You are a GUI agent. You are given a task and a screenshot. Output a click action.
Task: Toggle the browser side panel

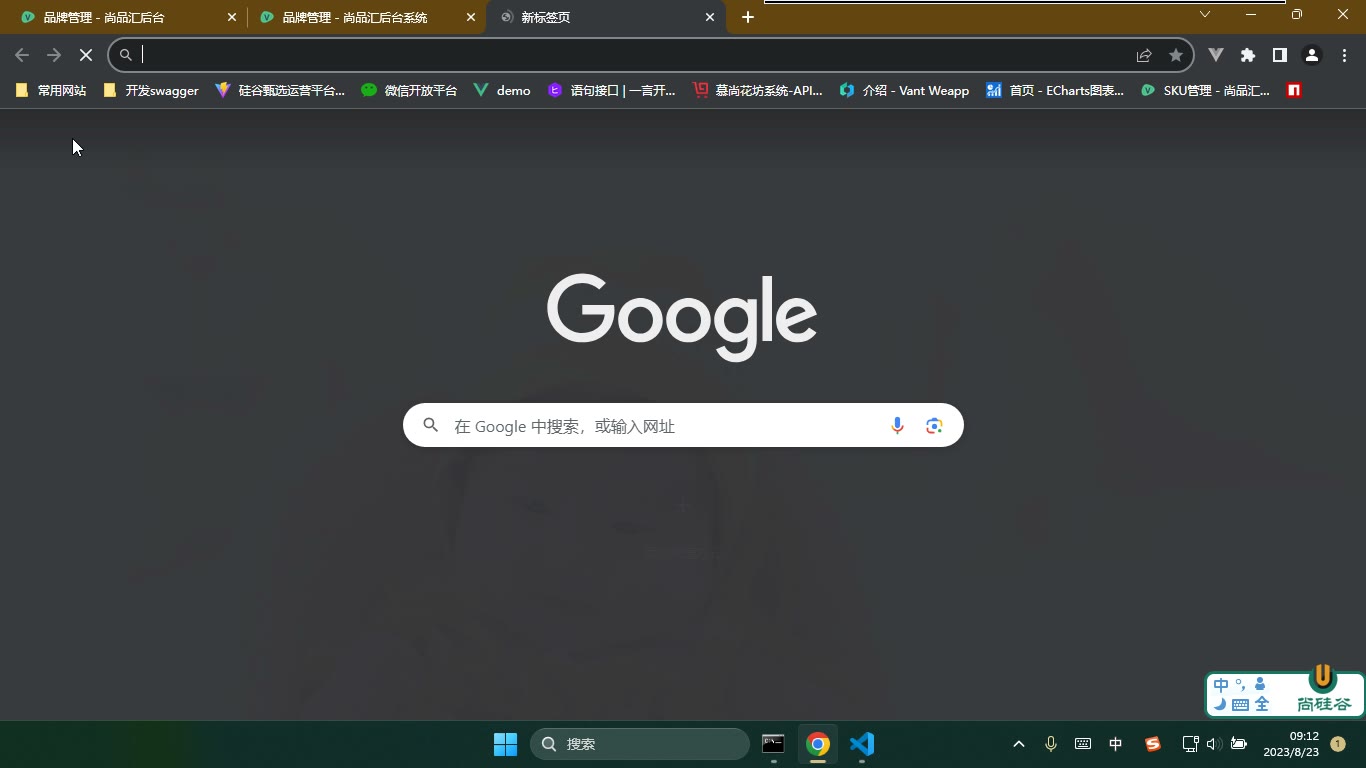(x=1280, y=55)
